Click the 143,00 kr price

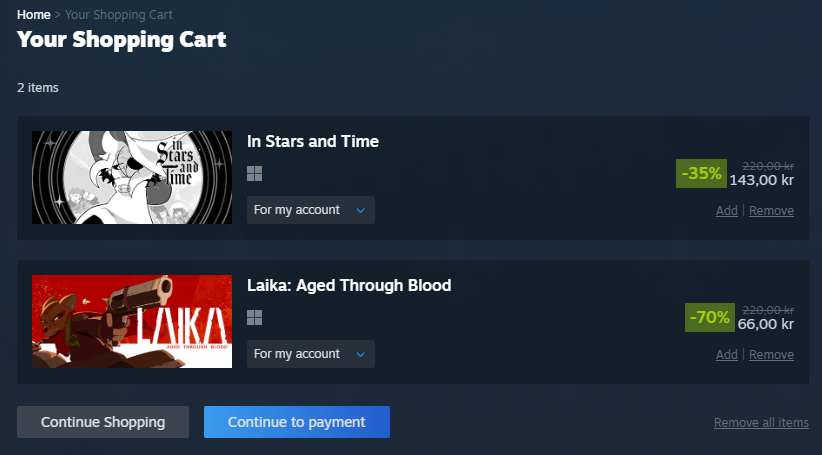point(761,181)
